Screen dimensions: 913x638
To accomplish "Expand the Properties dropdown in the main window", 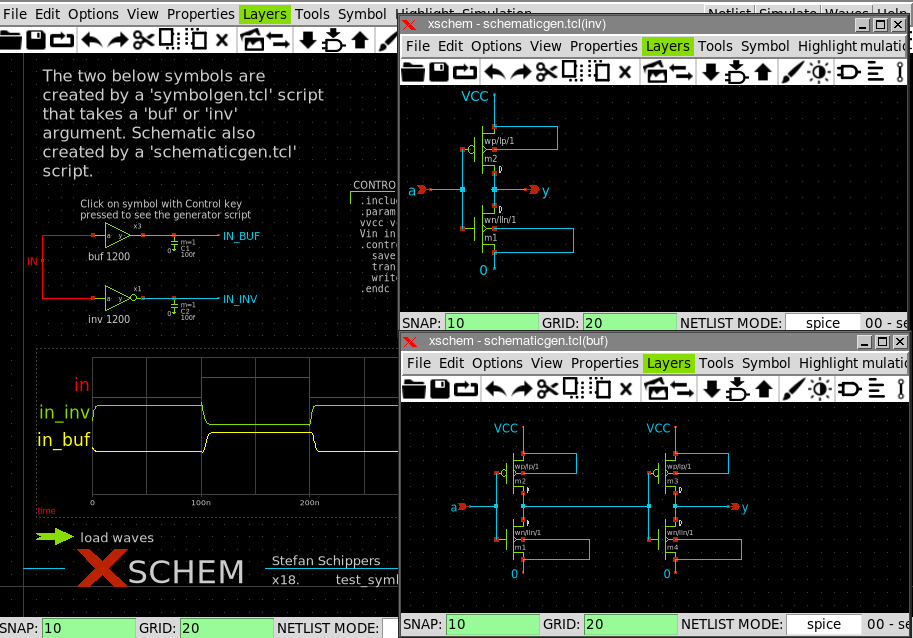I will click(x=200, y=14).
